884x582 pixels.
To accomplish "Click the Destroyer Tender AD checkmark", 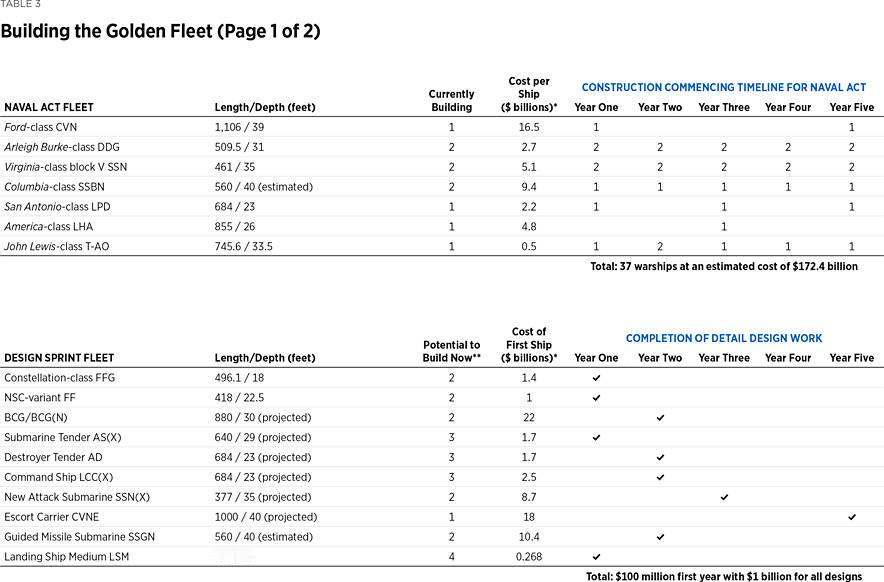I will (660, 457).
